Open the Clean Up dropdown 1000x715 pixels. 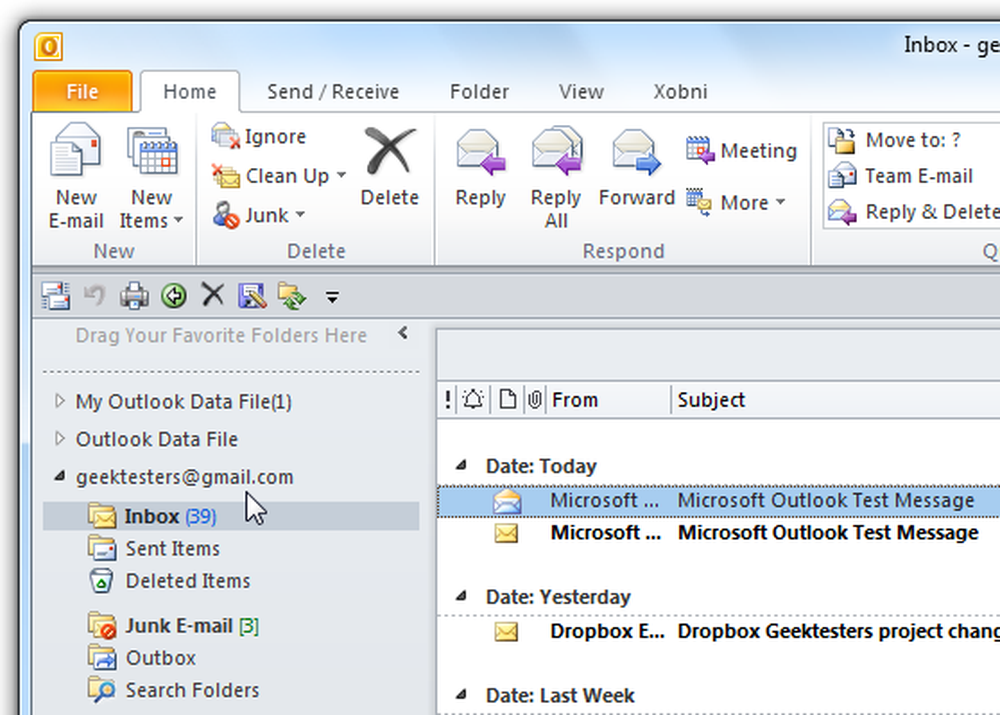pos(279,175)
